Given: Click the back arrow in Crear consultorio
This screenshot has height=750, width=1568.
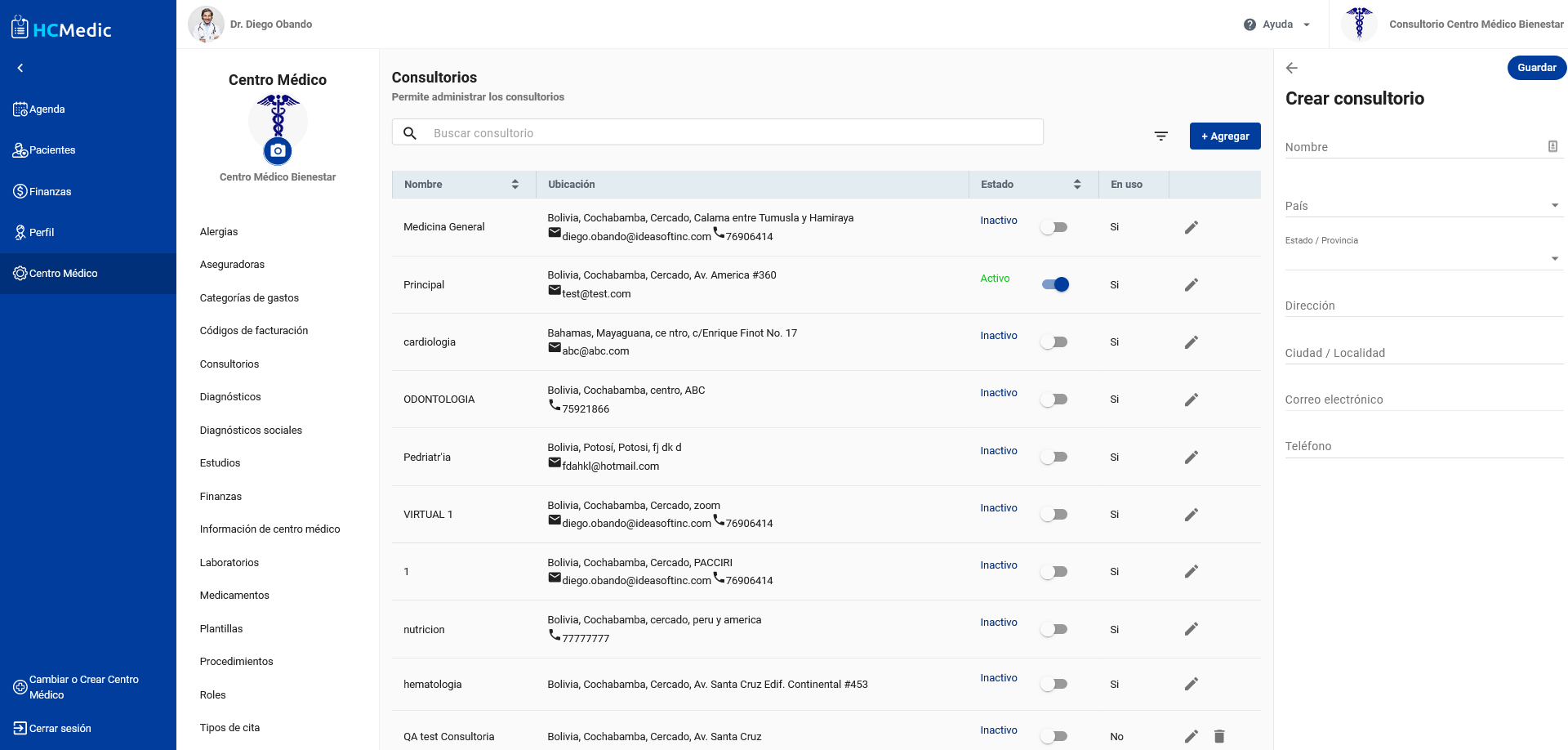Looking at the screenshot, I should click(1292, 68).
